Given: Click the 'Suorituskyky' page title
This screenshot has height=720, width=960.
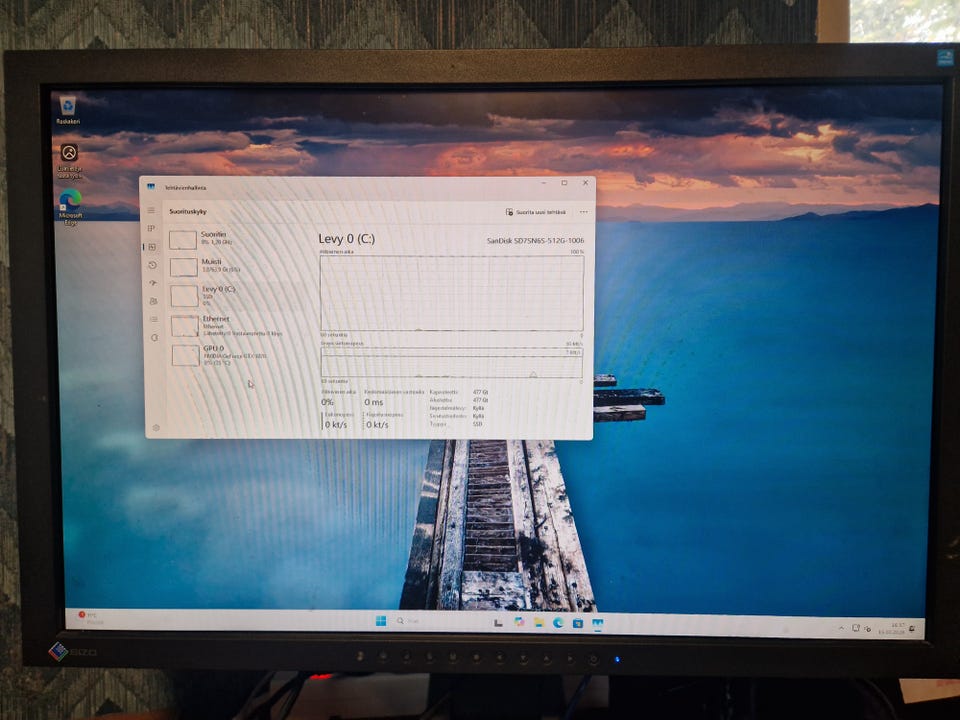Looking at the screenshot, I should [x=188, y=211].
